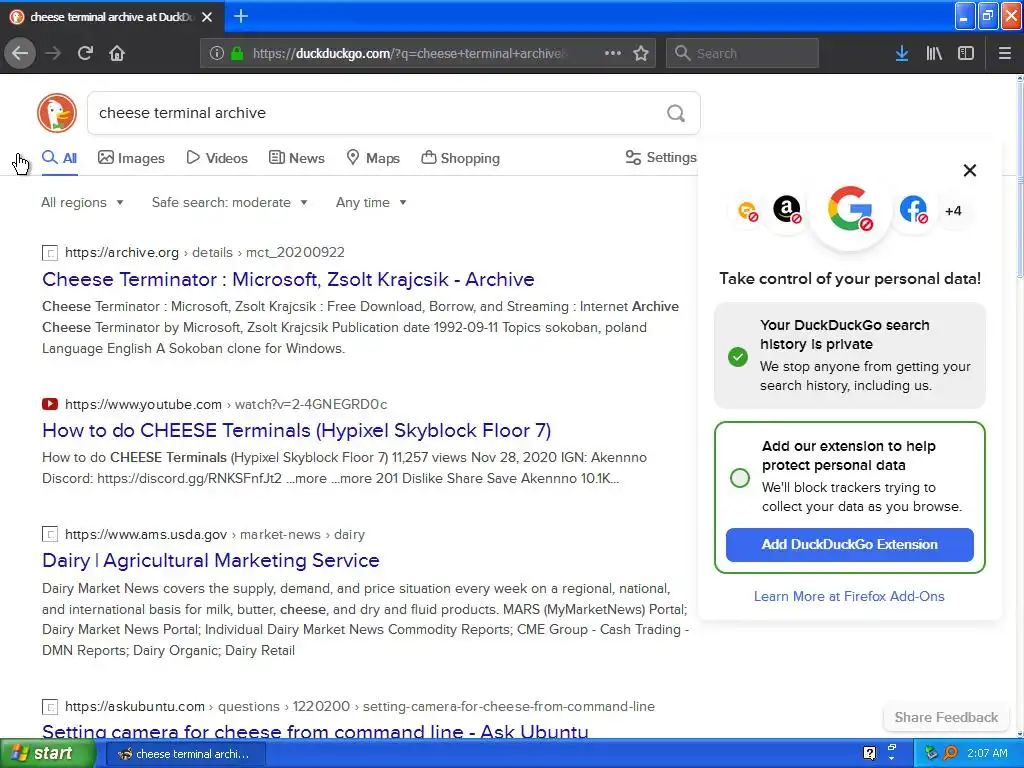Open the page actions three-dot menu

(613, 53)
